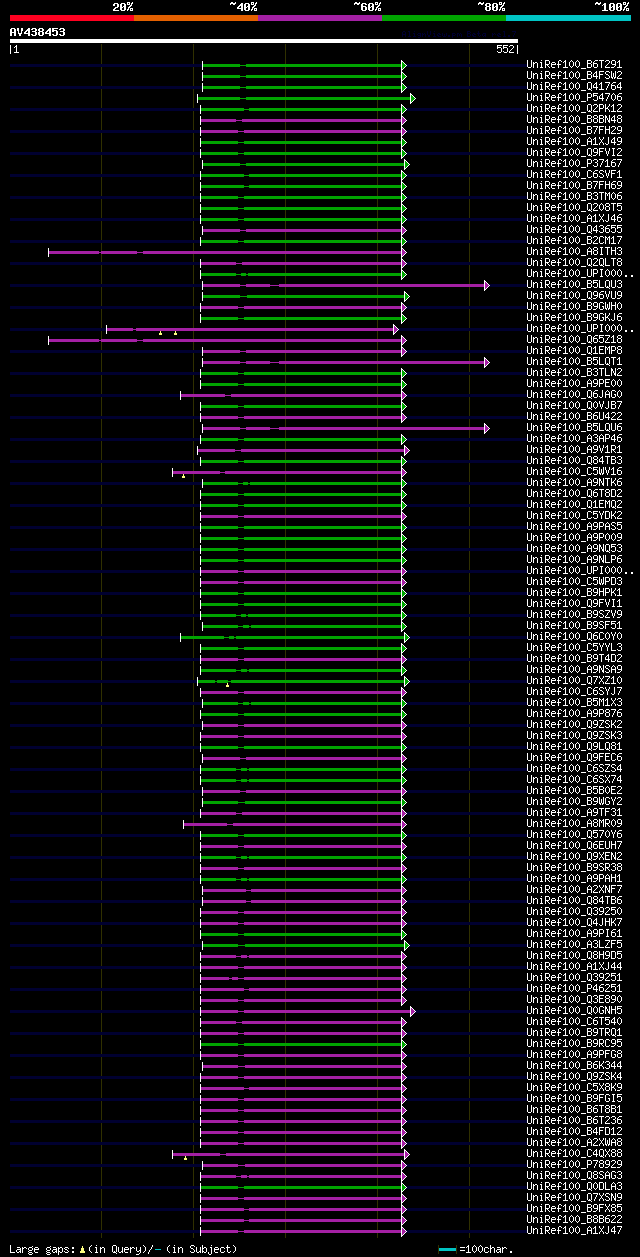Viewport: 640px width, 1257px height.
Task: Open hit UniRef100_Q41764
Action: tap(573, 87)
